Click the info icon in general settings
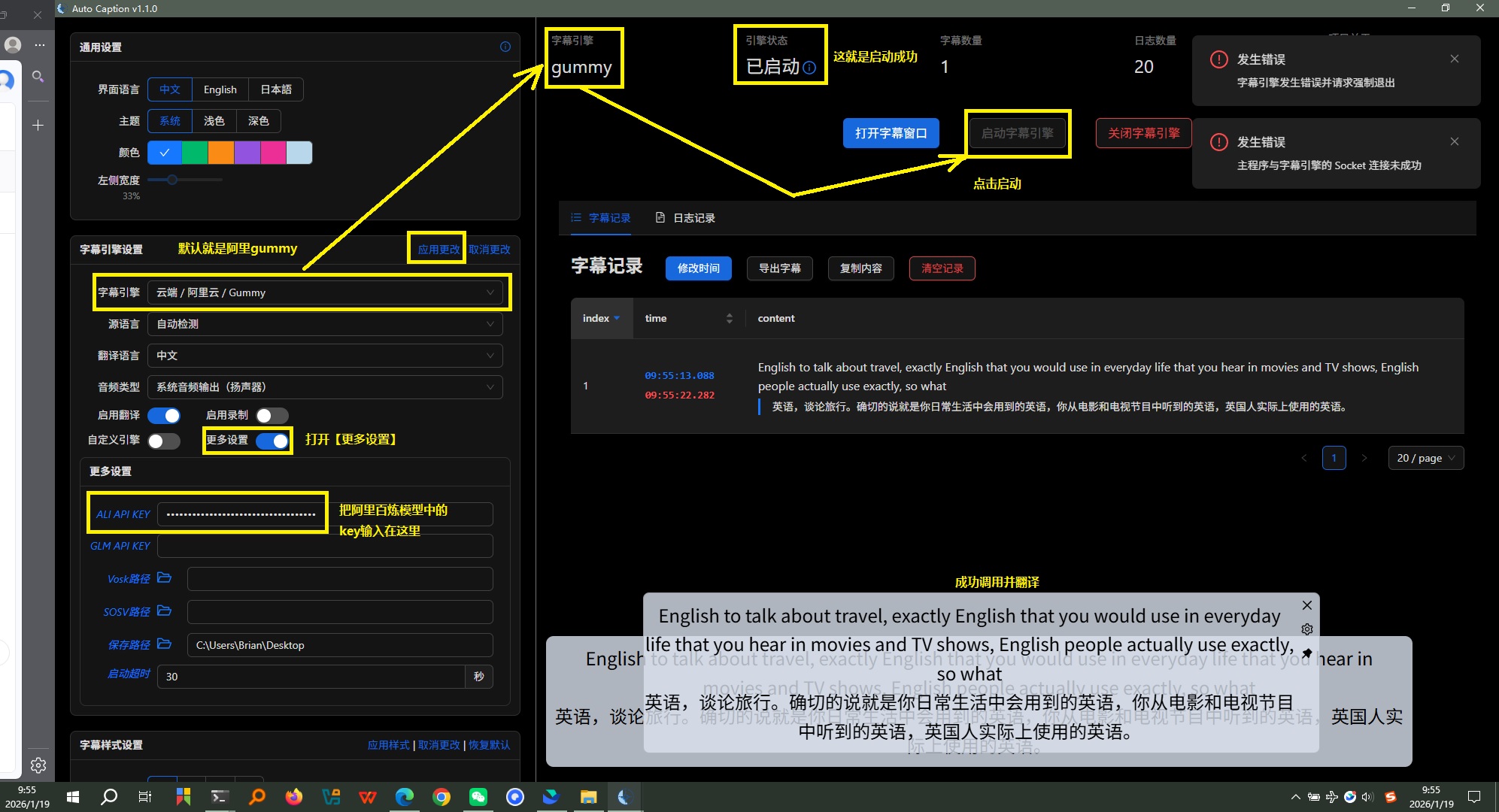The width and height of the screenshot is (1499, 812). pyautogui.click(x=505, y=47)
